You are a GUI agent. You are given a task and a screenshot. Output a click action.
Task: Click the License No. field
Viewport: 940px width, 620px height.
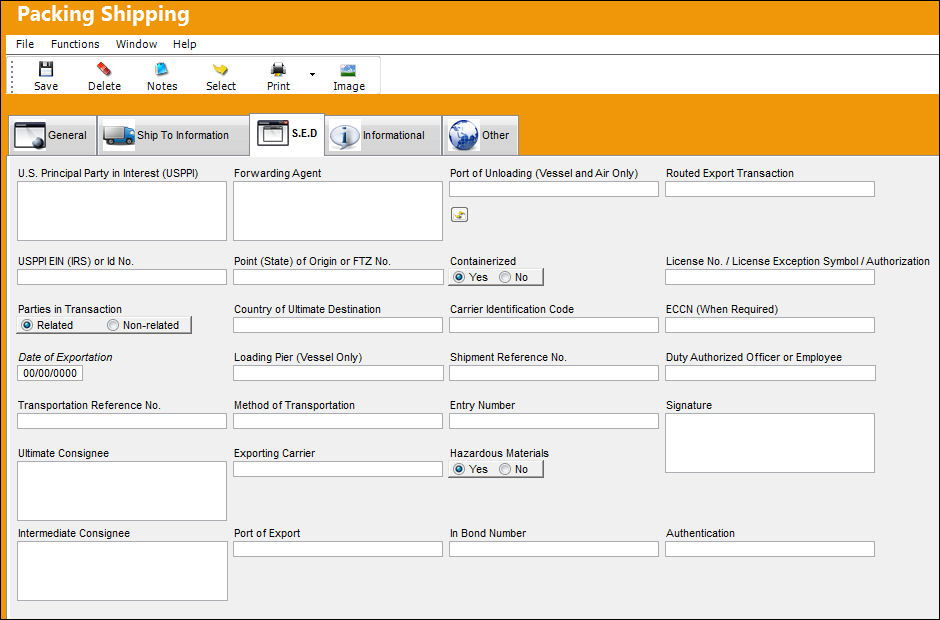point(770,277)
